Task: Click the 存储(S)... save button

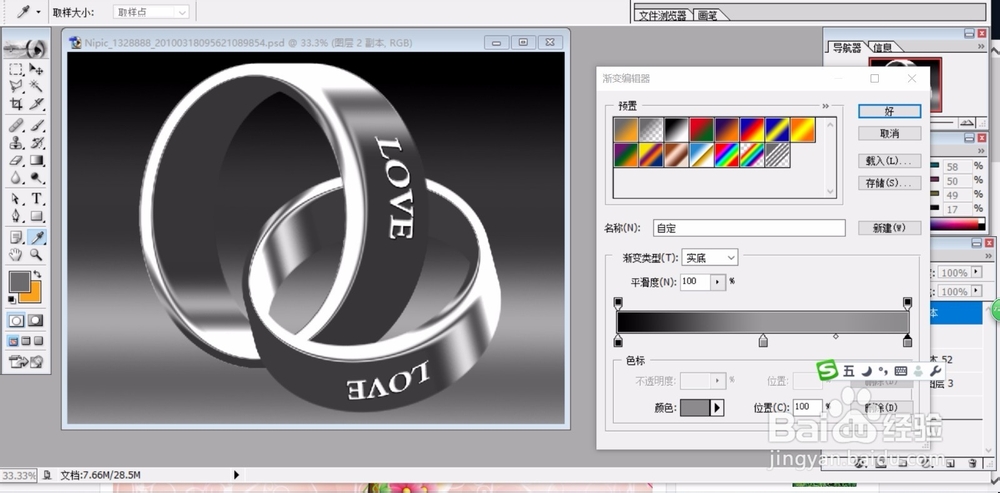Action: point(889,183)
